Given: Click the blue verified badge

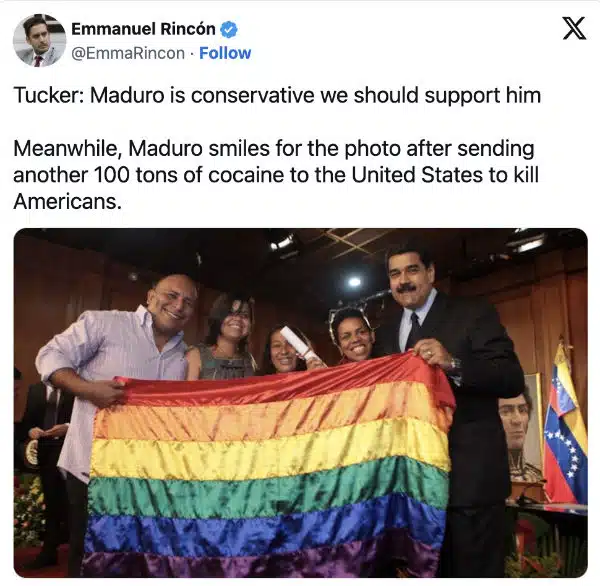Looking at the screenshot, I should point(229,29).
